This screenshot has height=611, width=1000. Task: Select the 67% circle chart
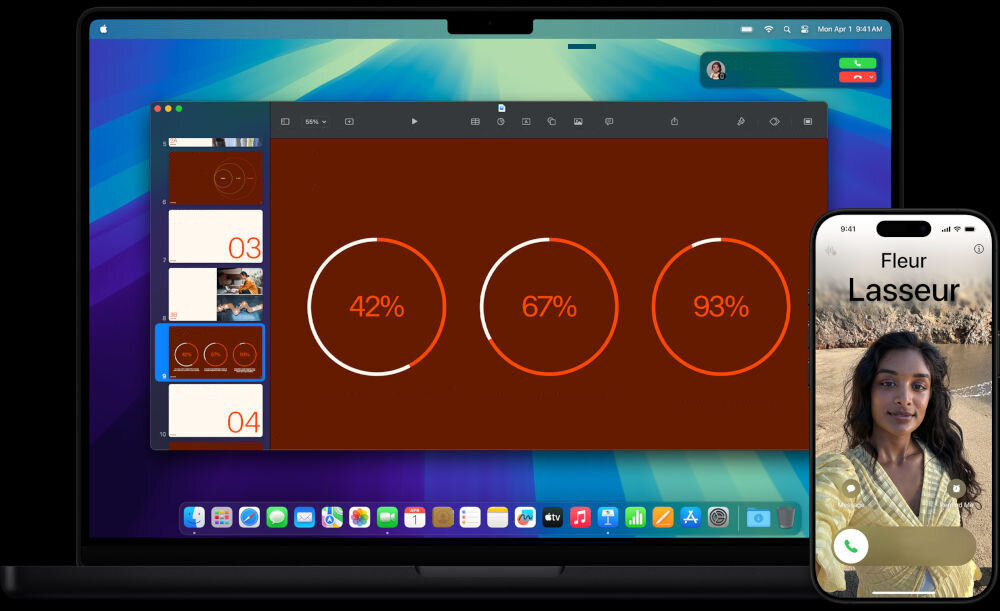[x=549, y=307]
